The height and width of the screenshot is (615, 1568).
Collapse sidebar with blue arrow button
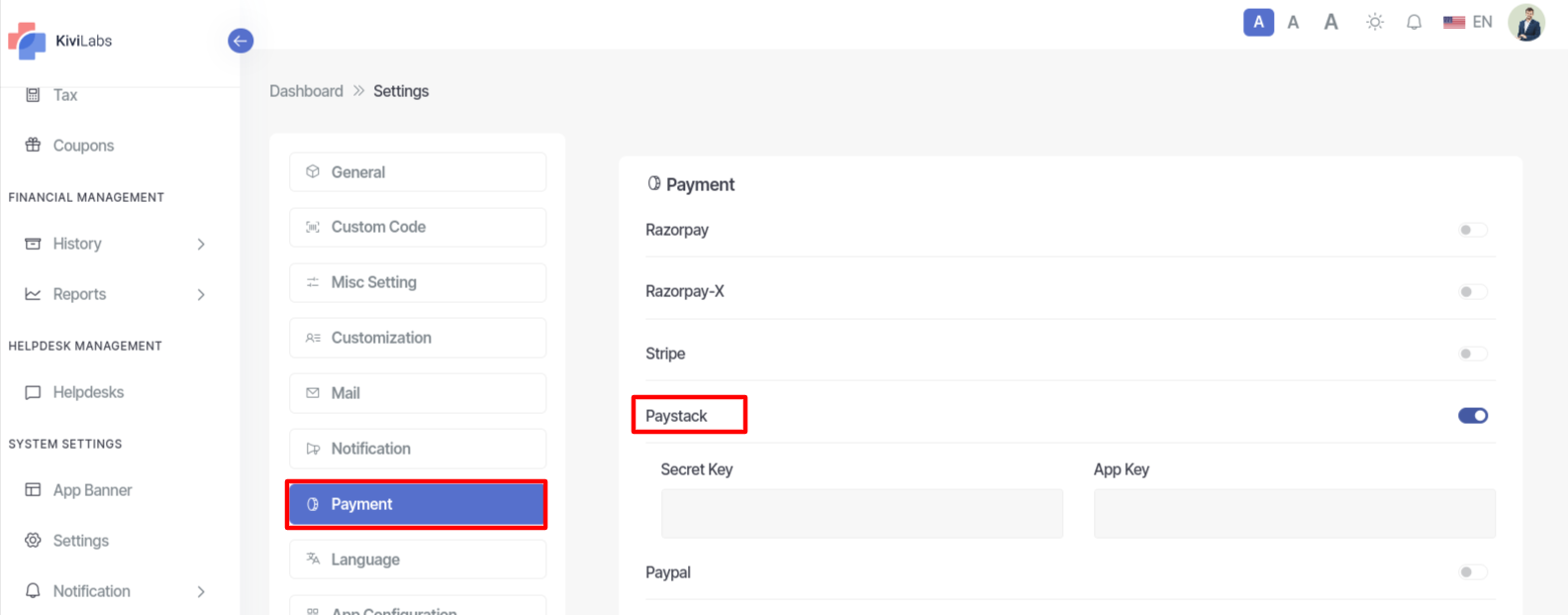(241, 41)
